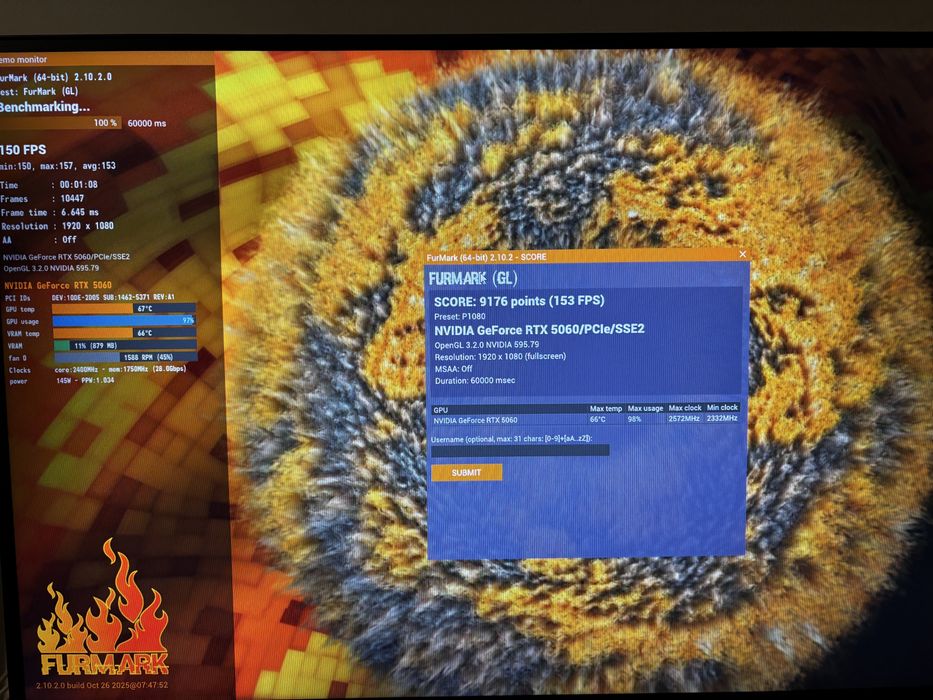Click the GPU temp 67°C bar
933x700 pixels.
pos(124,309)
